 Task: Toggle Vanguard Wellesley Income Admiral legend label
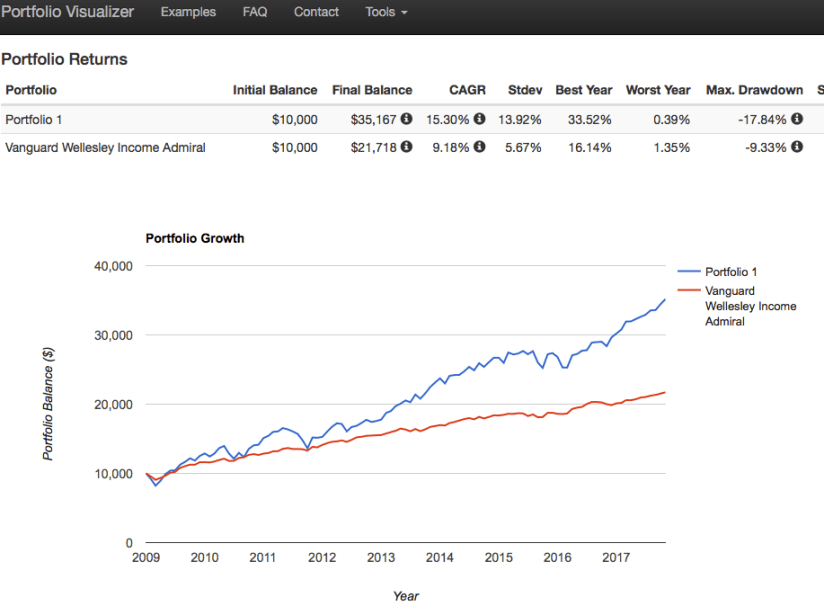pyautogui.click(x=750, y=306)
